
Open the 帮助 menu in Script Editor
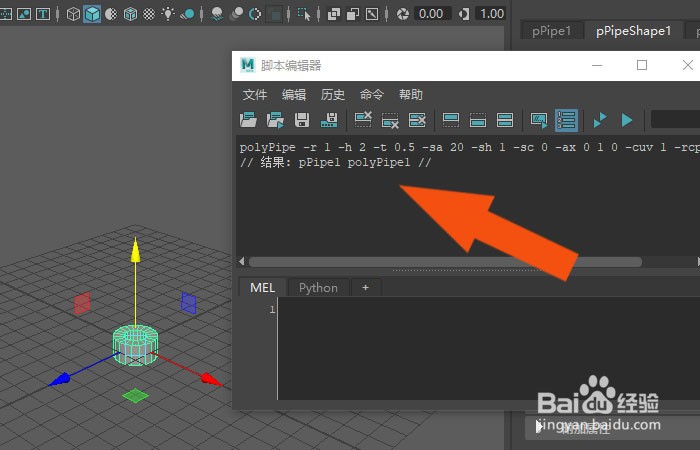411,95
